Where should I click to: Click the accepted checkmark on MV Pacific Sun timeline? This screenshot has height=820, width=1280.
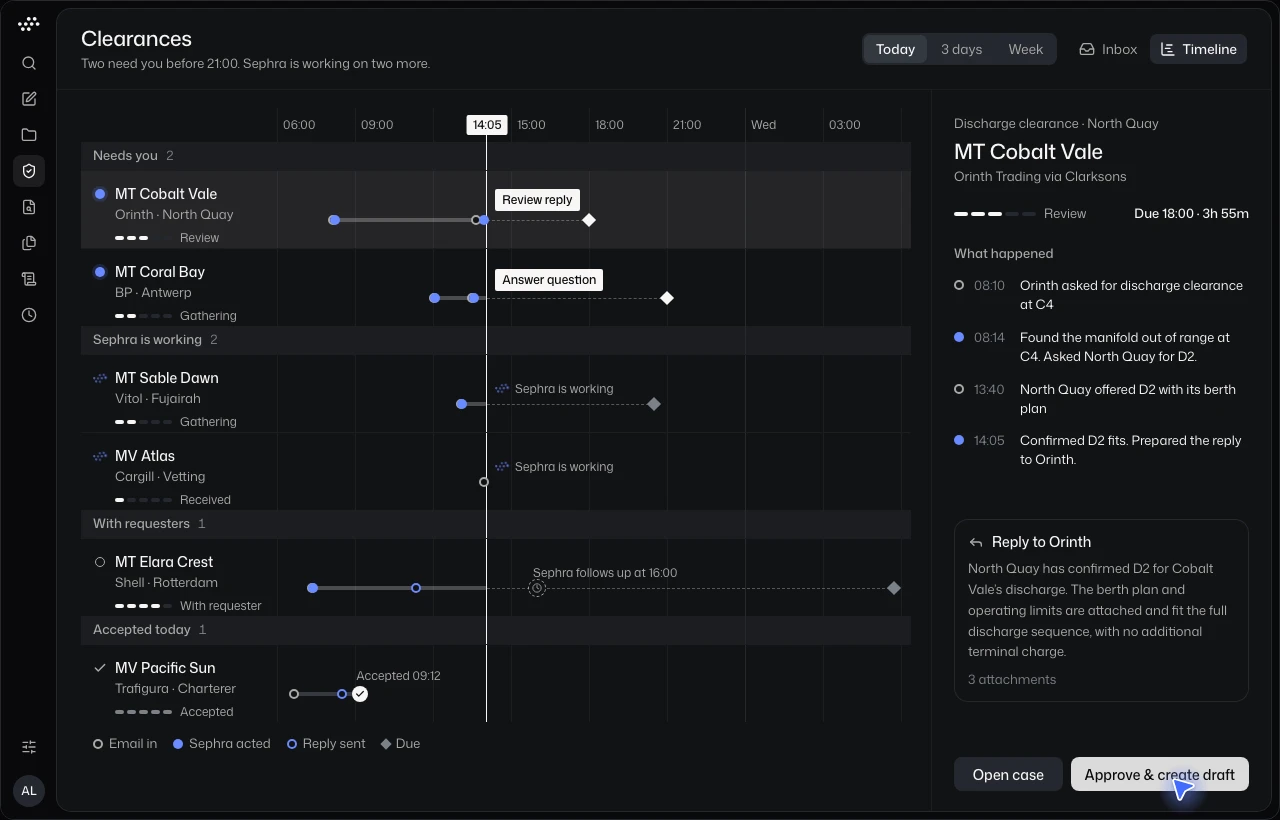tap(360, 694)
